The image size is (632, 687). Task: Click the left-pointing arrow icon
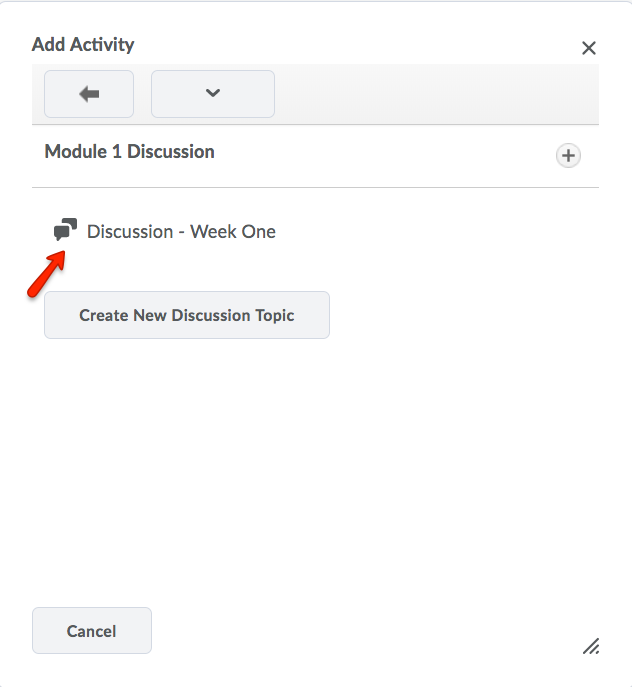pyautogui.click(x=89, y=94)
